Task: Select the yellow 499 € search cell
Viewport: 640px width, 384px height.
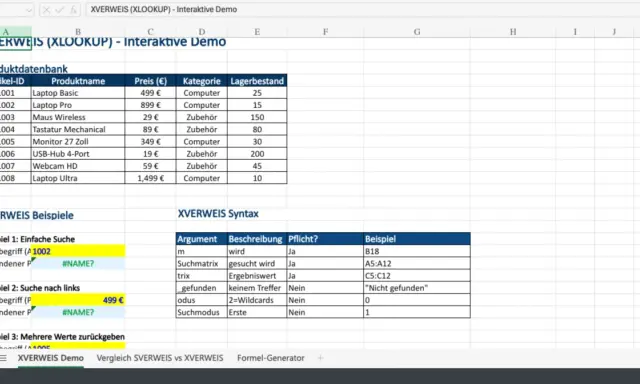Action: tap(78, 300)
